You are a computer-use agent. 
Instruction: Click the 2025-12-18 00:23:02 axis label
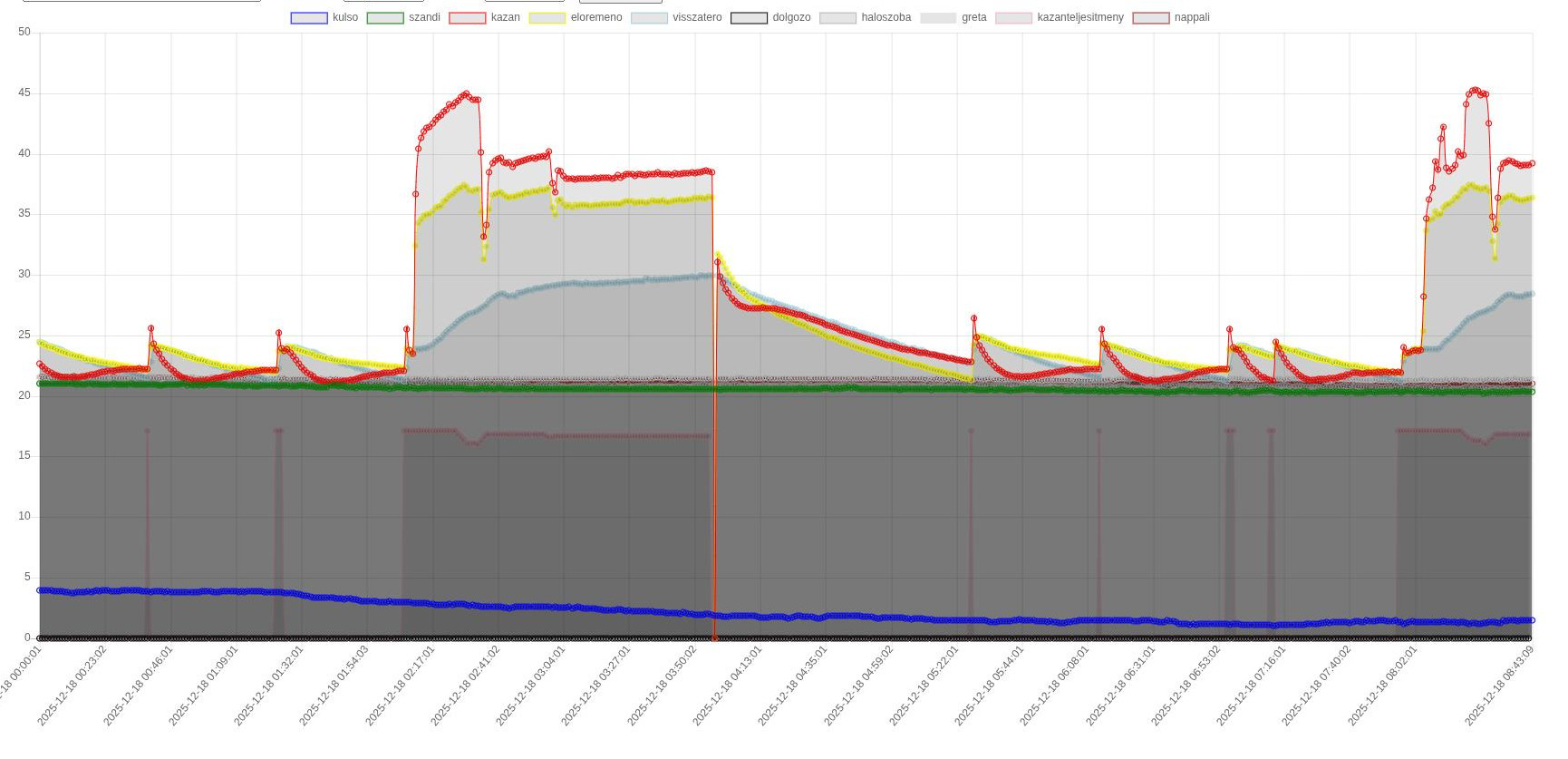pos(73,685)
